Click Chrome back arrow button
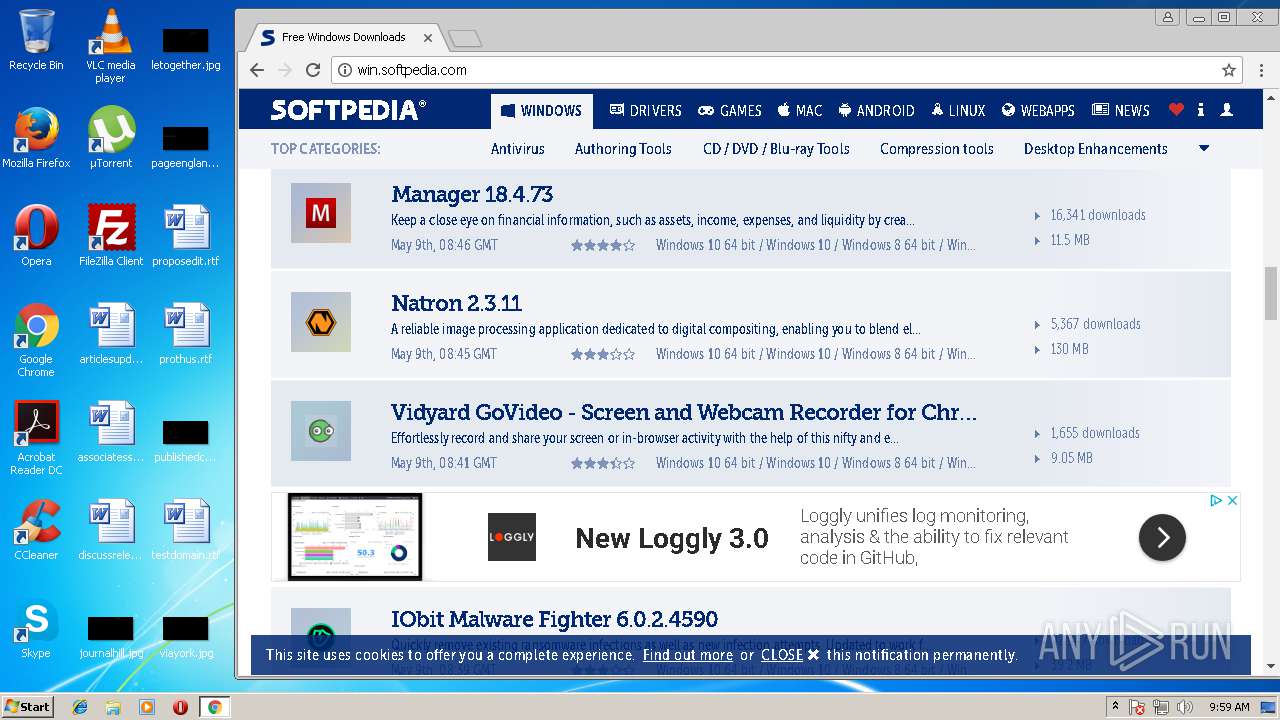Screen dimensions: 1280x720 pos(257,70)
